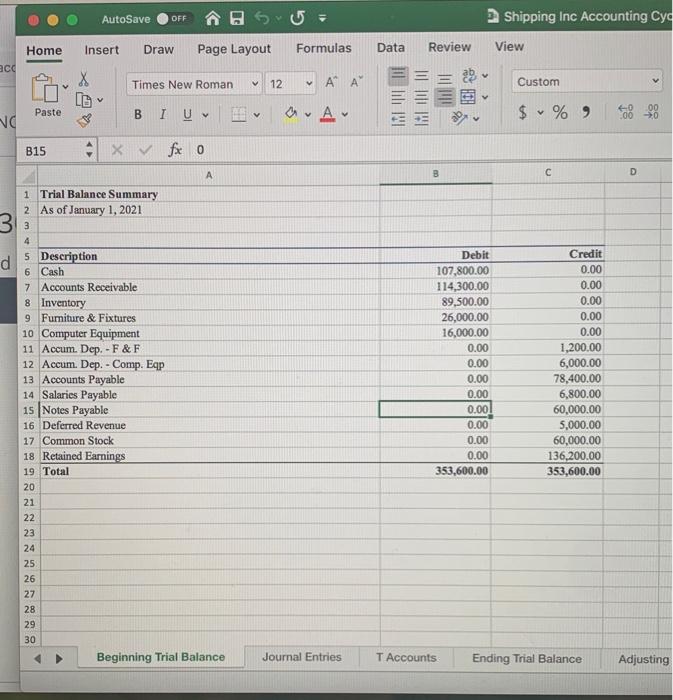Click Center text icon

point(421,97)
